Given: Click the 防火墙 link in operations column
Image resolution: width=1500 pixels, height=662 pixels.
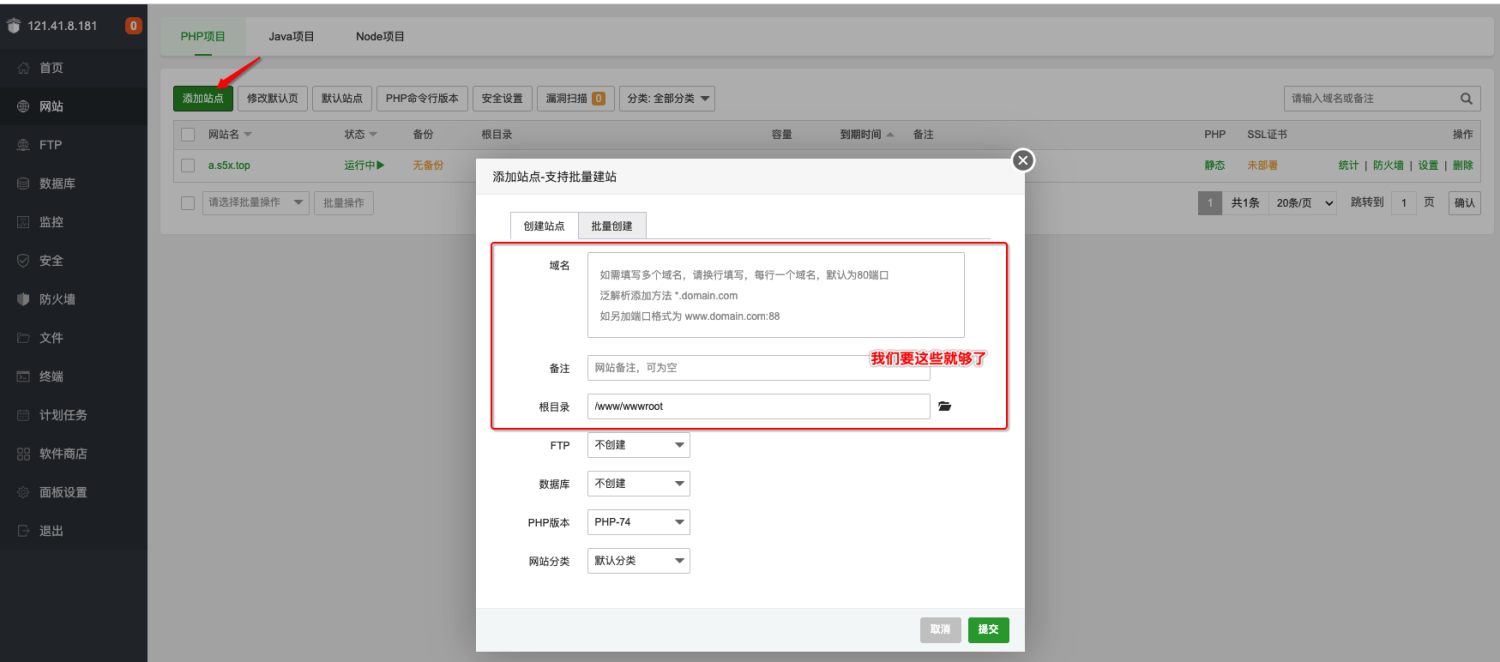Looking at the screenshot, I should (x=1388, y=165).
